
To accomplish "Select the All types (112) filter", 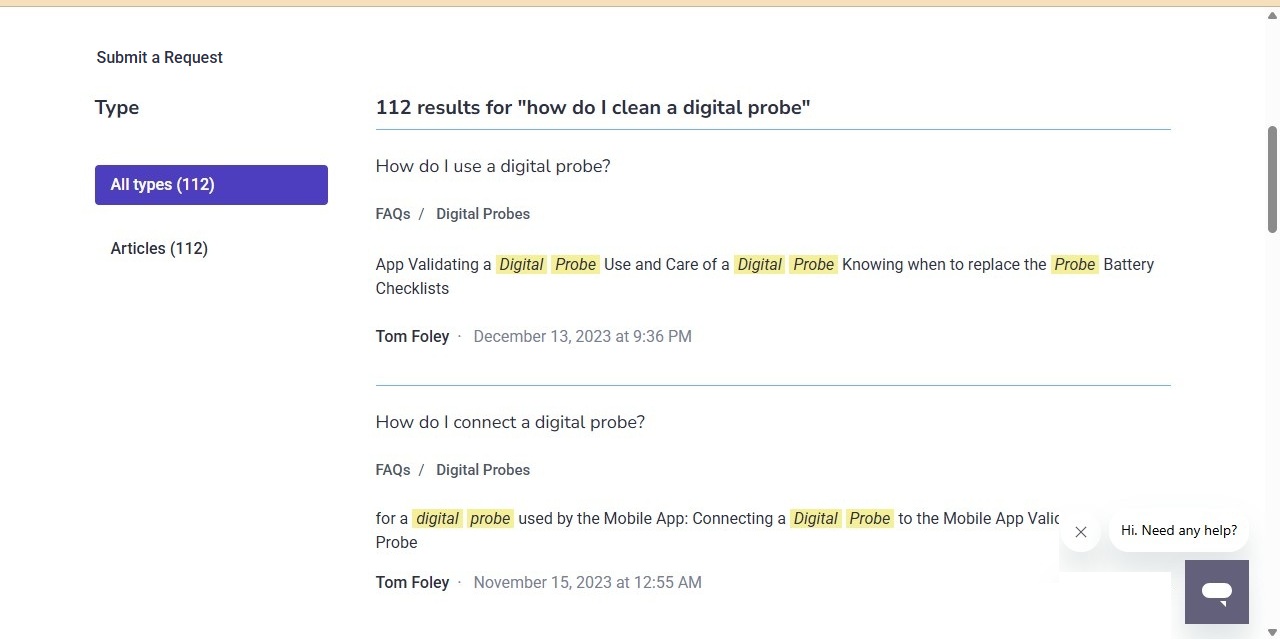I will (211, 185).
